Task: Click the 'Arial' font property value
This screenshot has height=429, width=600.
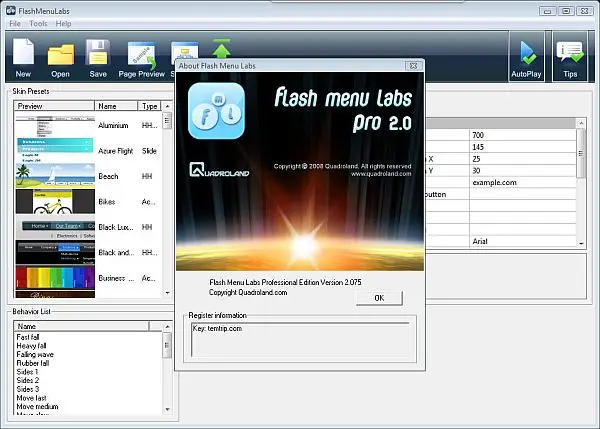Action: tap(480, 241)
